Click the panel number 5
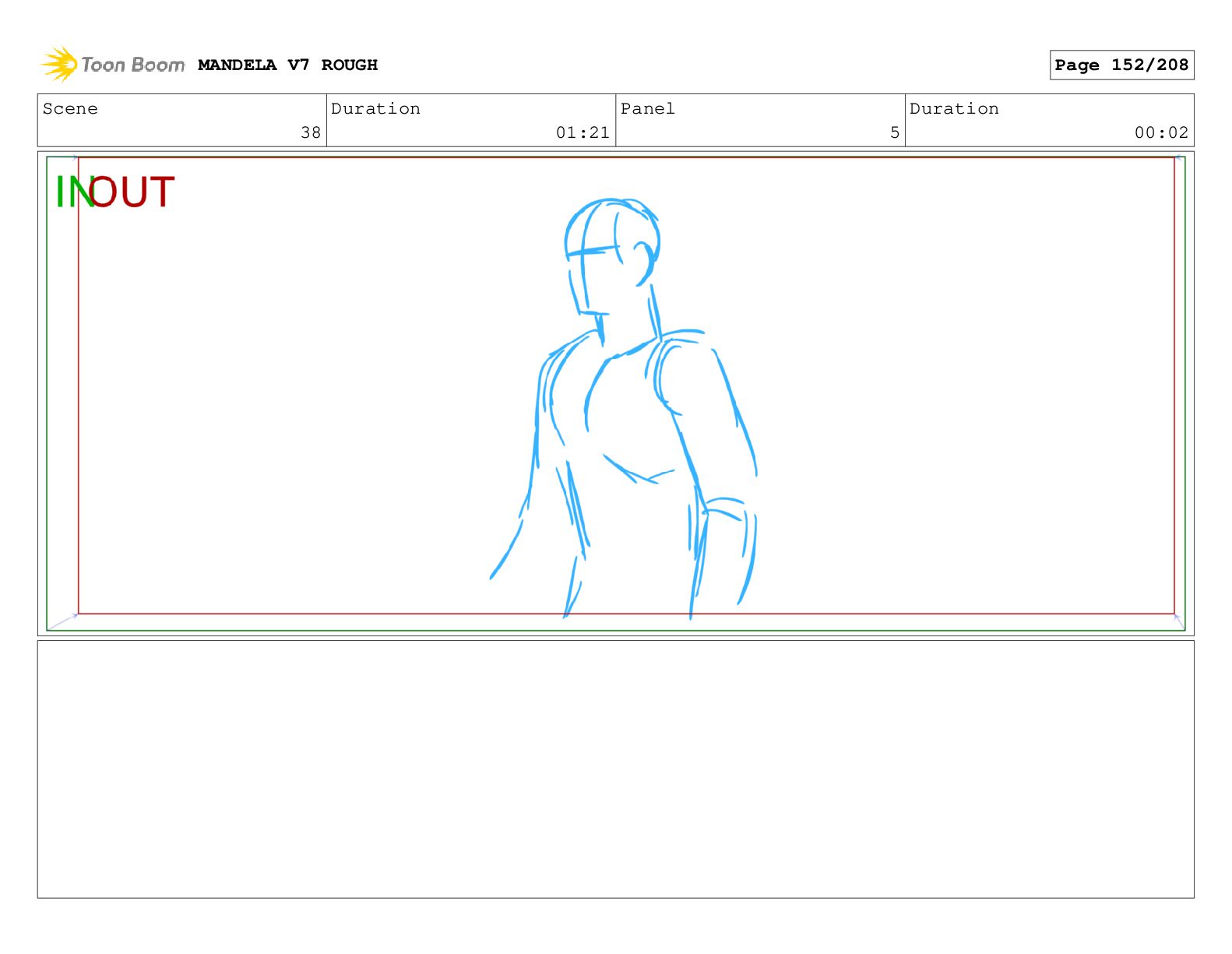The width and height of the screenshot is (1232, 954). coord(895,132)
